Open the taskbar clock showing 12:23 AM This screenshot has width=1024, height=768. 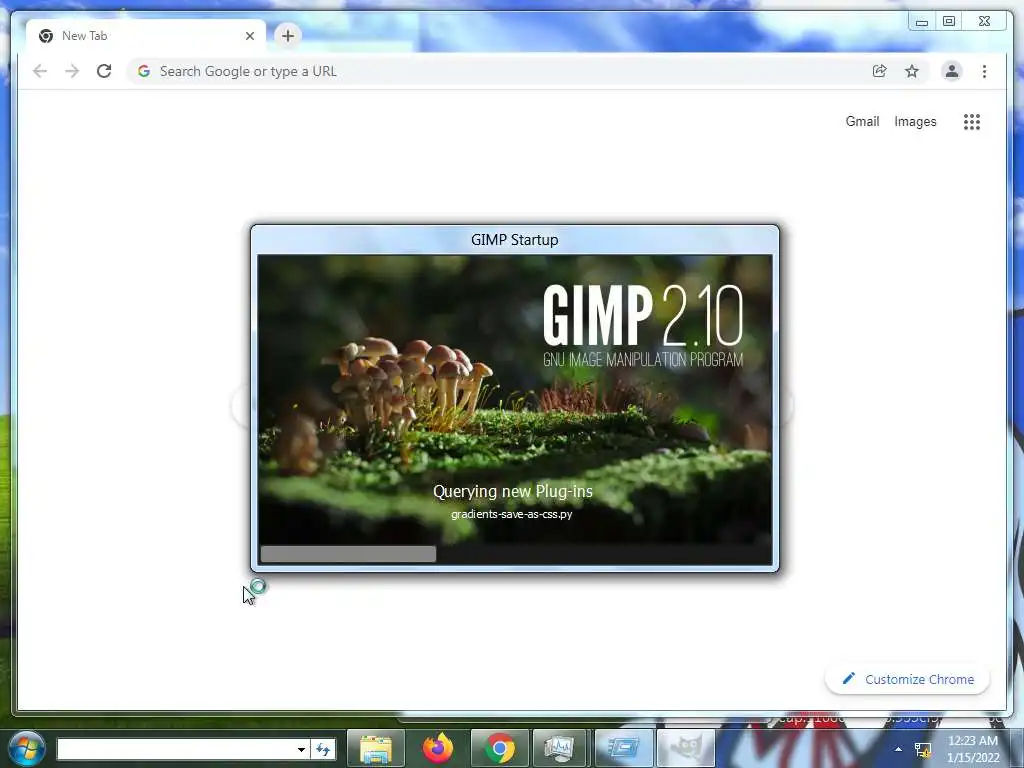point(973,749)
